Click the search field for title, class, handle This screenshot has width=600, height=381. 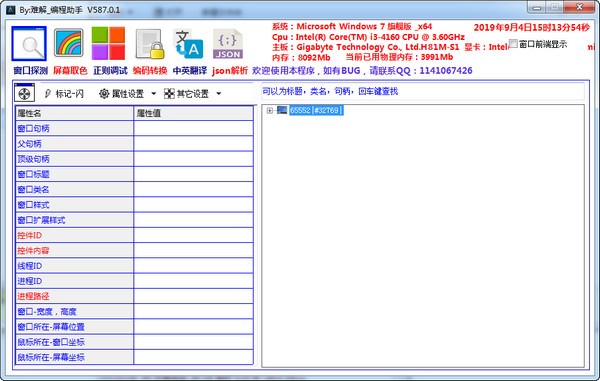(x=422, y=91)
